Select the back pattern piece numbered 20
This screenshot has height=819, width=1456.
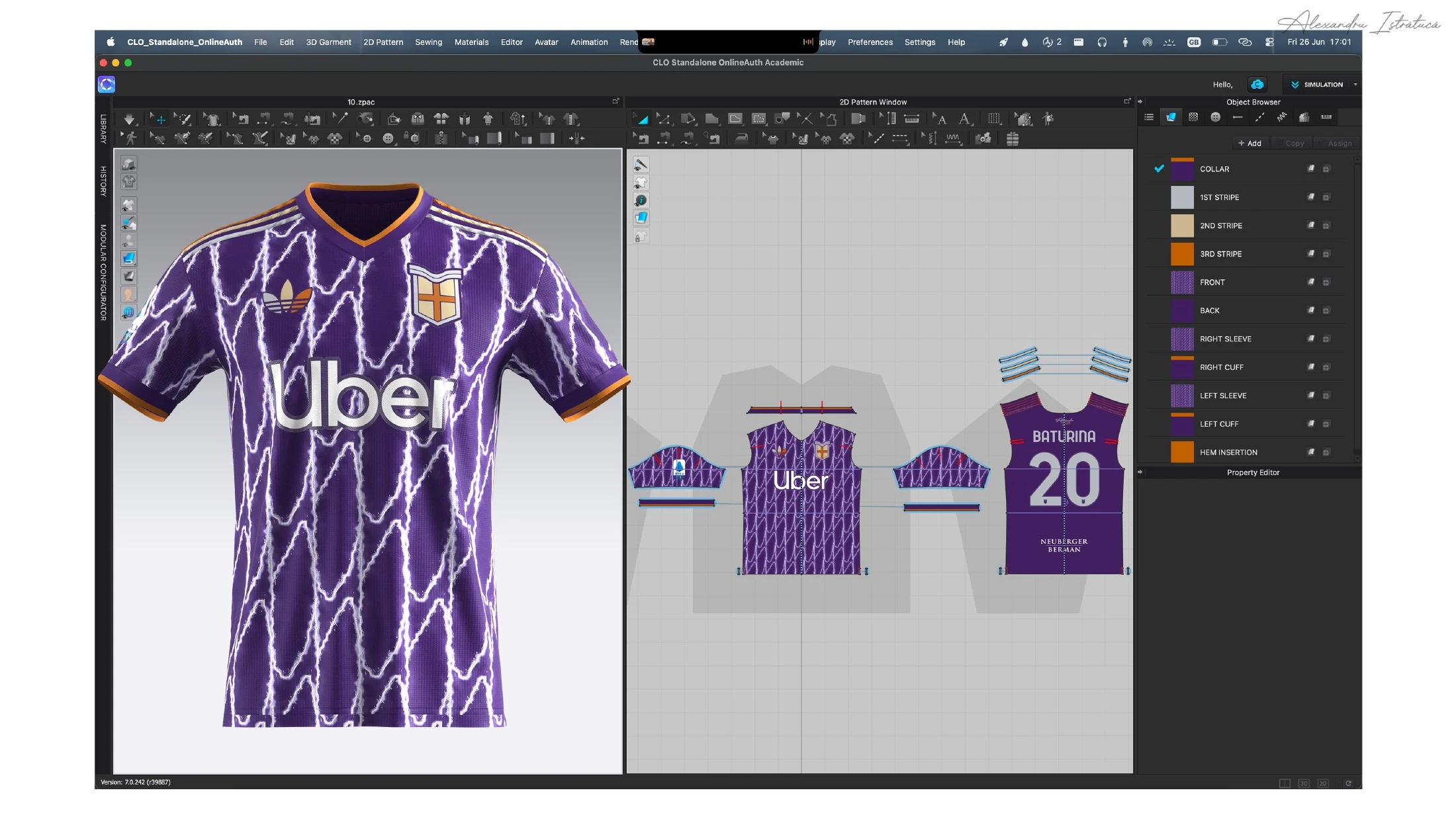click(x=1064, y=484)
